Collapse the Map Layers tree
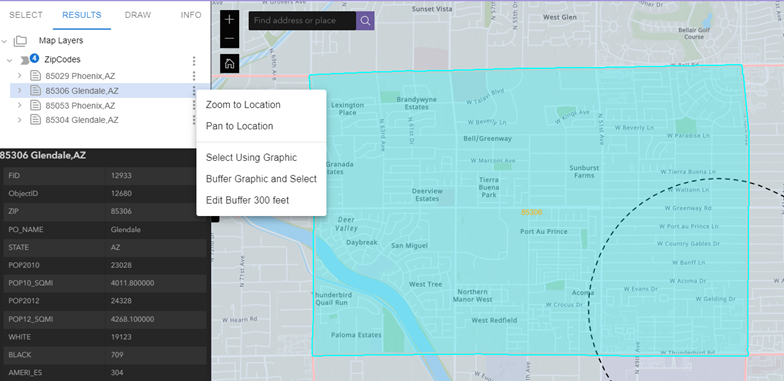This screenshot has height=381, width=784. pyautogui.click(x=4, y=41)
